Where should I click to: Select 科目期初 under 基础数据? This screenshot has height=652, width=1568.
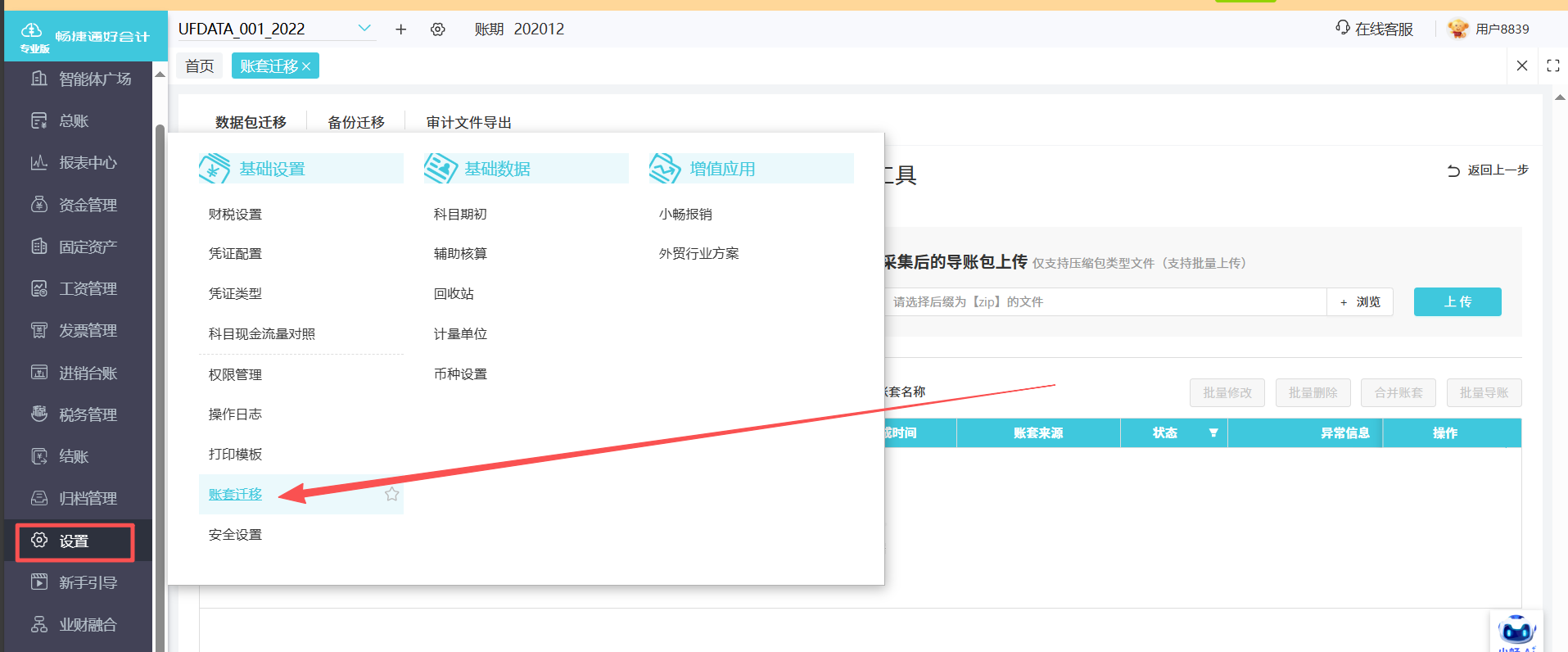460,214
